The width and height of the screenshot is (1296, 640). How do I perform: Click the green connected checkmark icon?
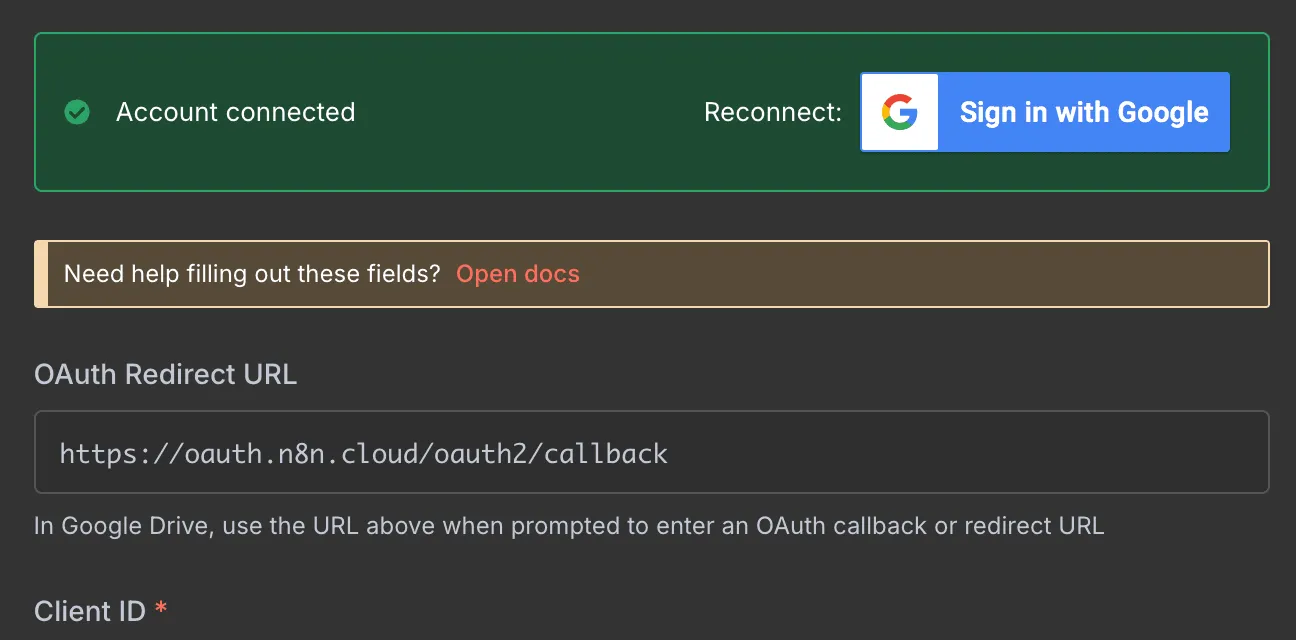tap(77, 112)
